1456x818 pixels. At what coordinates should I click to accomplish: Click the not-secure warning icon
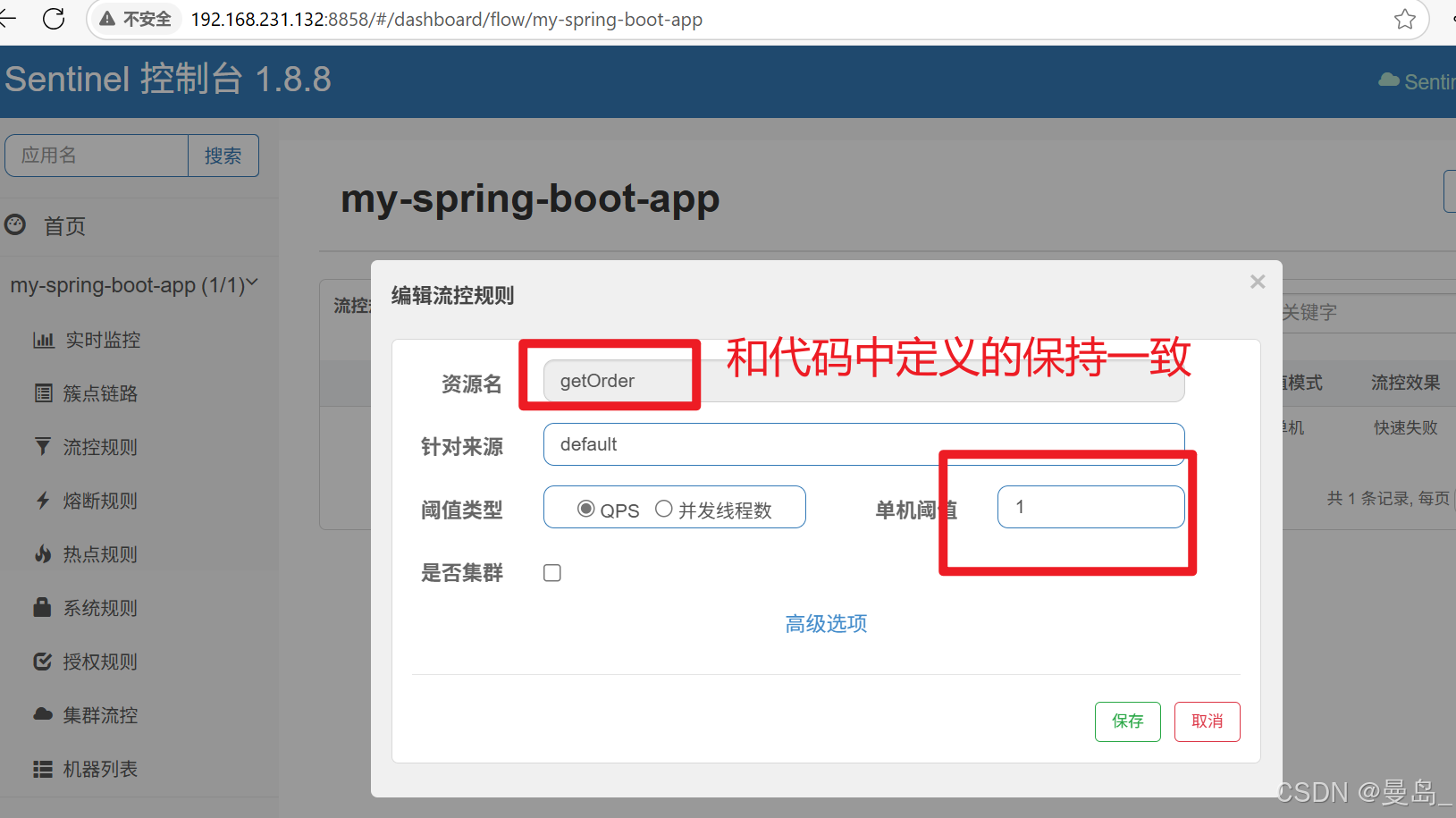(107, 19)
